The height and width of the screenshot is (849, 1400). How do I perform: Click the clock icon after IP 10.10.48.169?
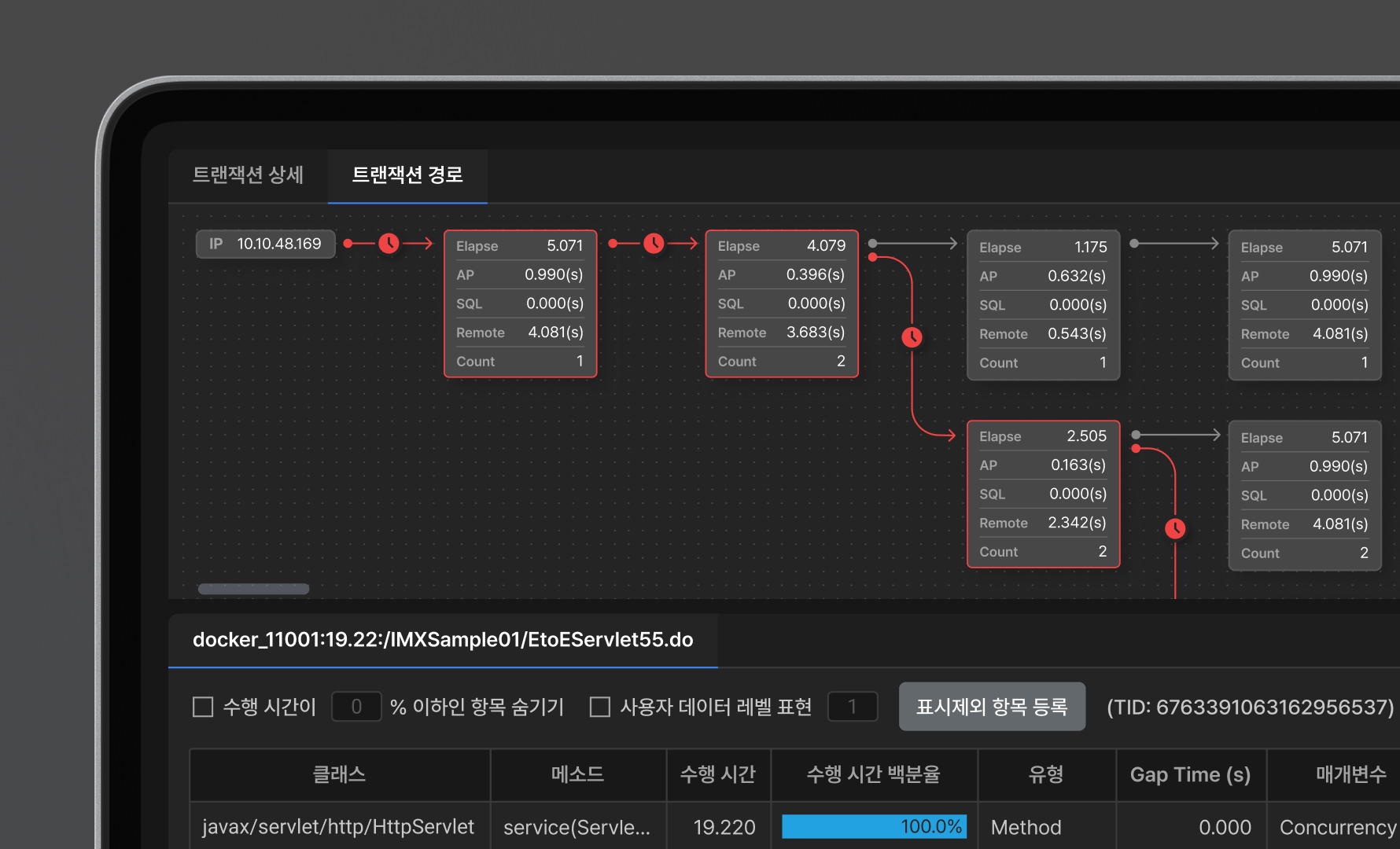389,244
